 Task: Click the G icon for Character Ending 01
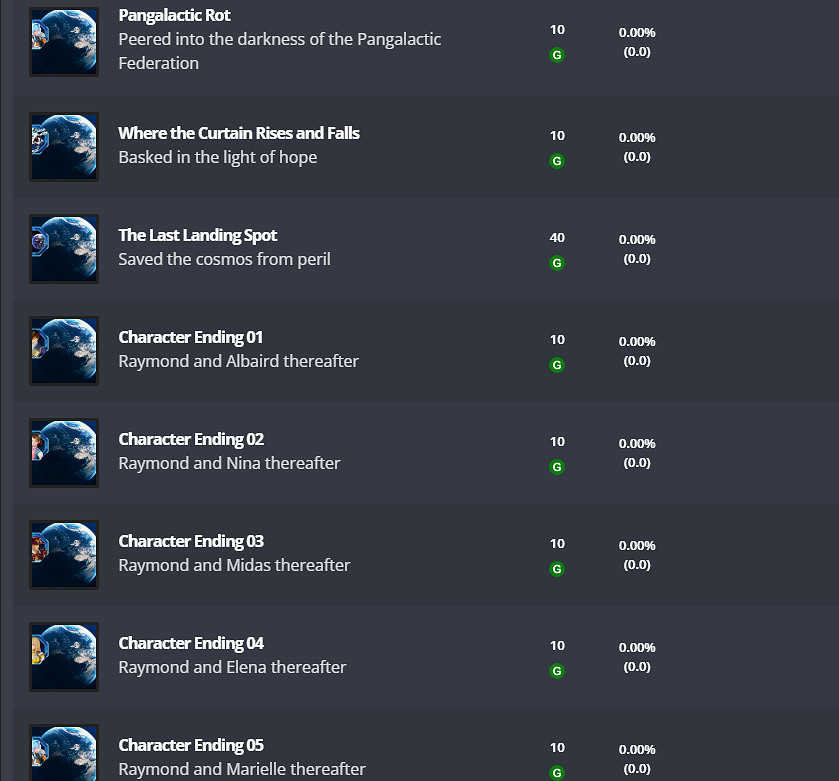coord(557,365)
